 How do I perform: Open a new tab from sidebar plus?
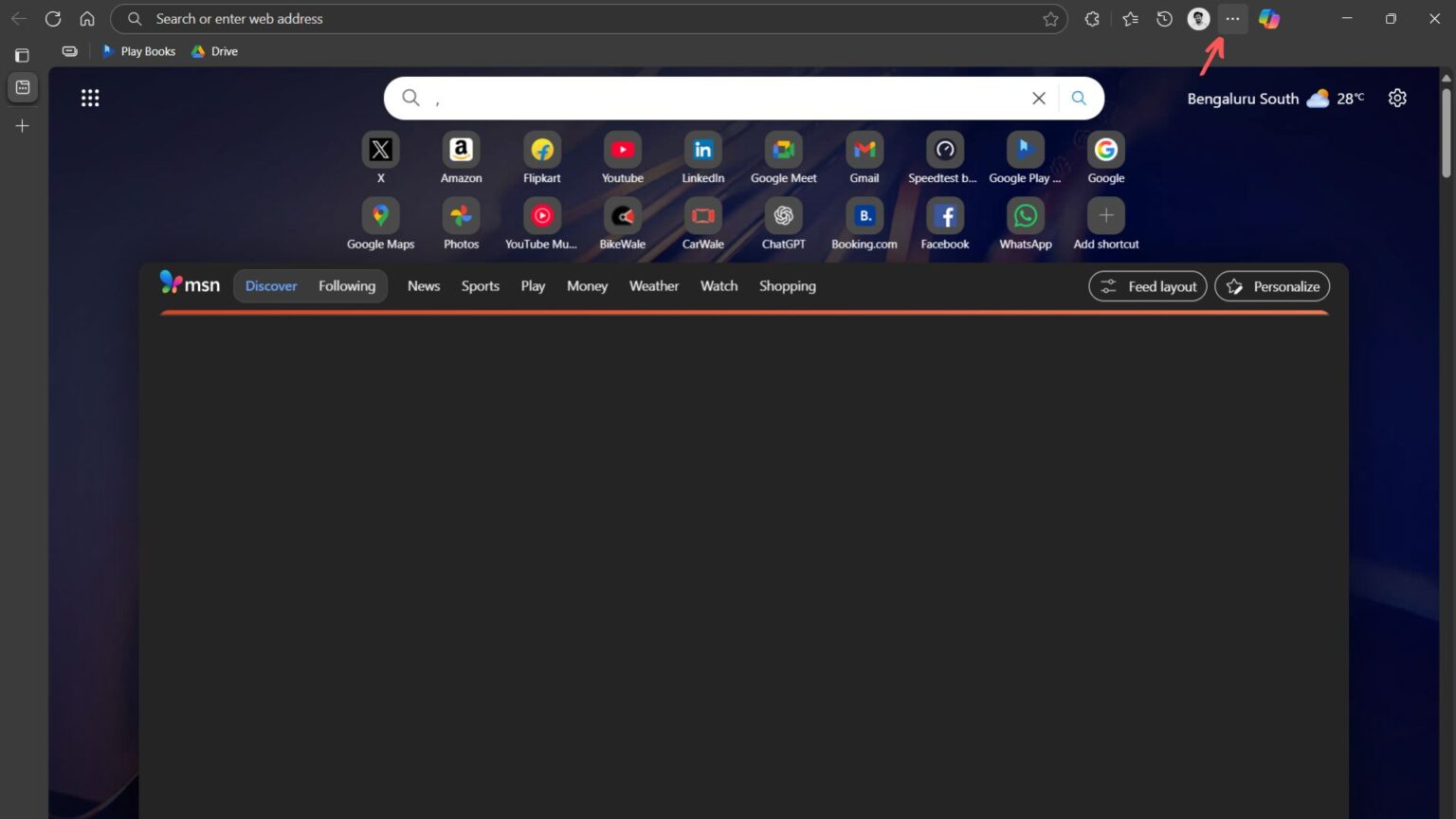click(x=23, y=125)
